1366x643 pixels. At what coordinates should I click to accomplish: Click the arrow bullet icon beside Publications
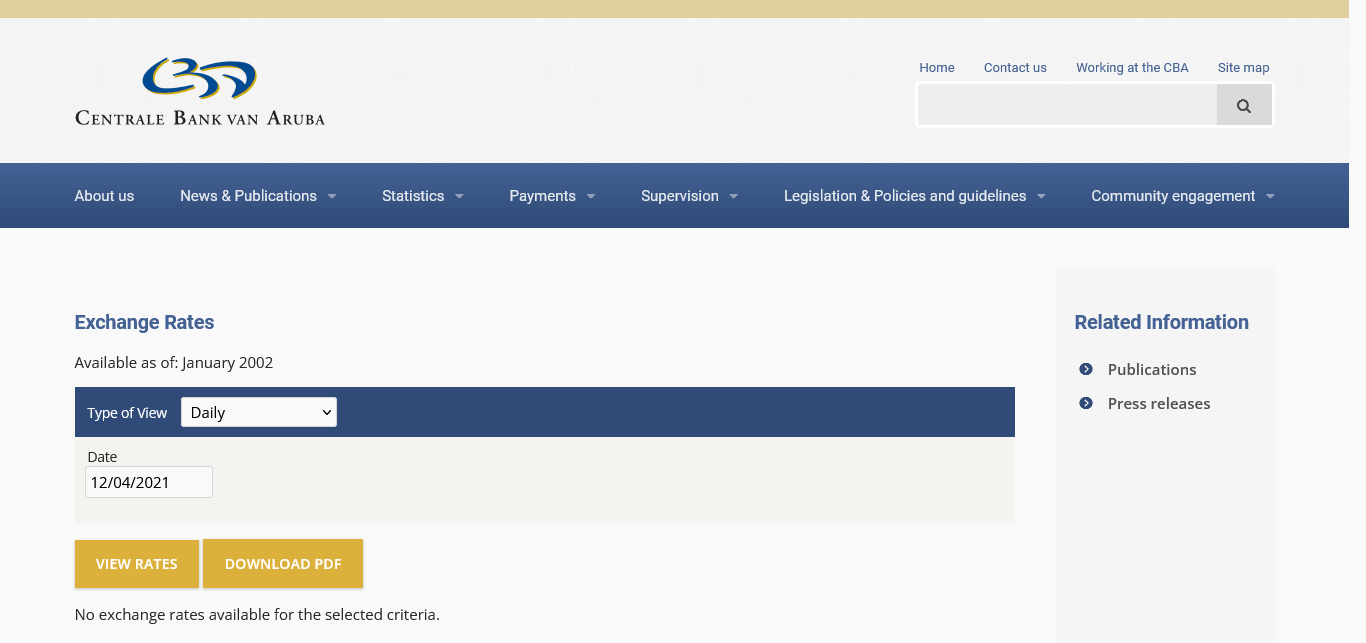coord(1086,369)
